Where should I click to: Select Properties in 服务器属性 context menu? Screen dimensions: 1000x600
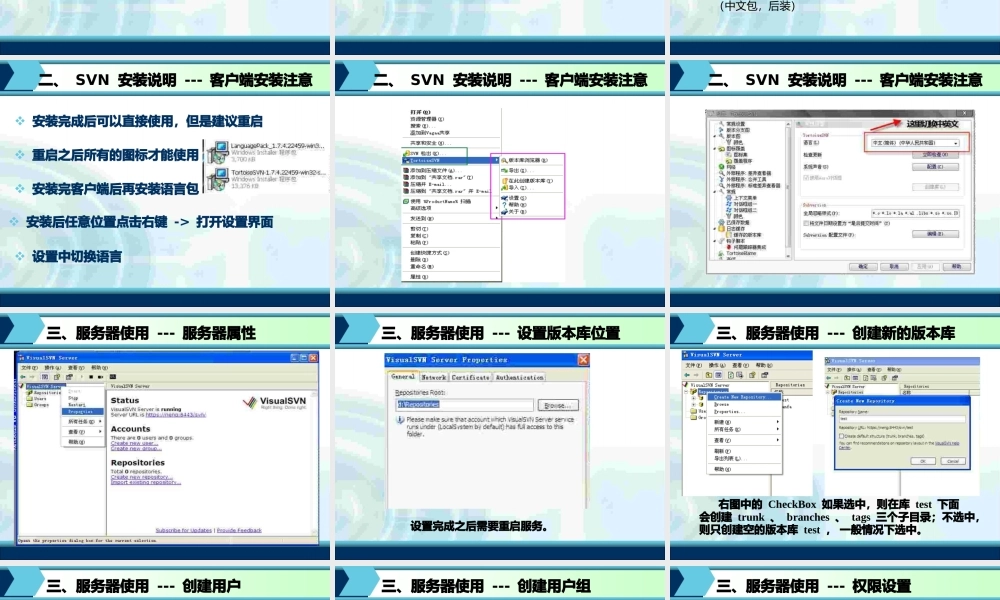point(83,411)
